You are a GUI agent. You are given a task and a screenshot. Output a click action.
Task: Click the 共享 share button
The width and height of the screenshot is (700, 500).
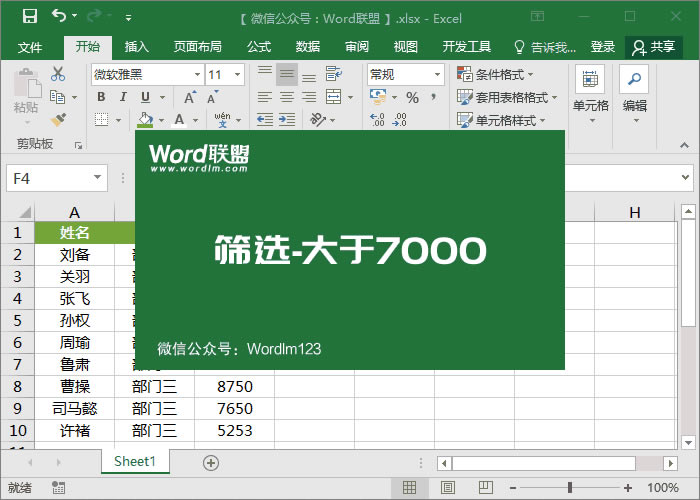click(654, 46)
